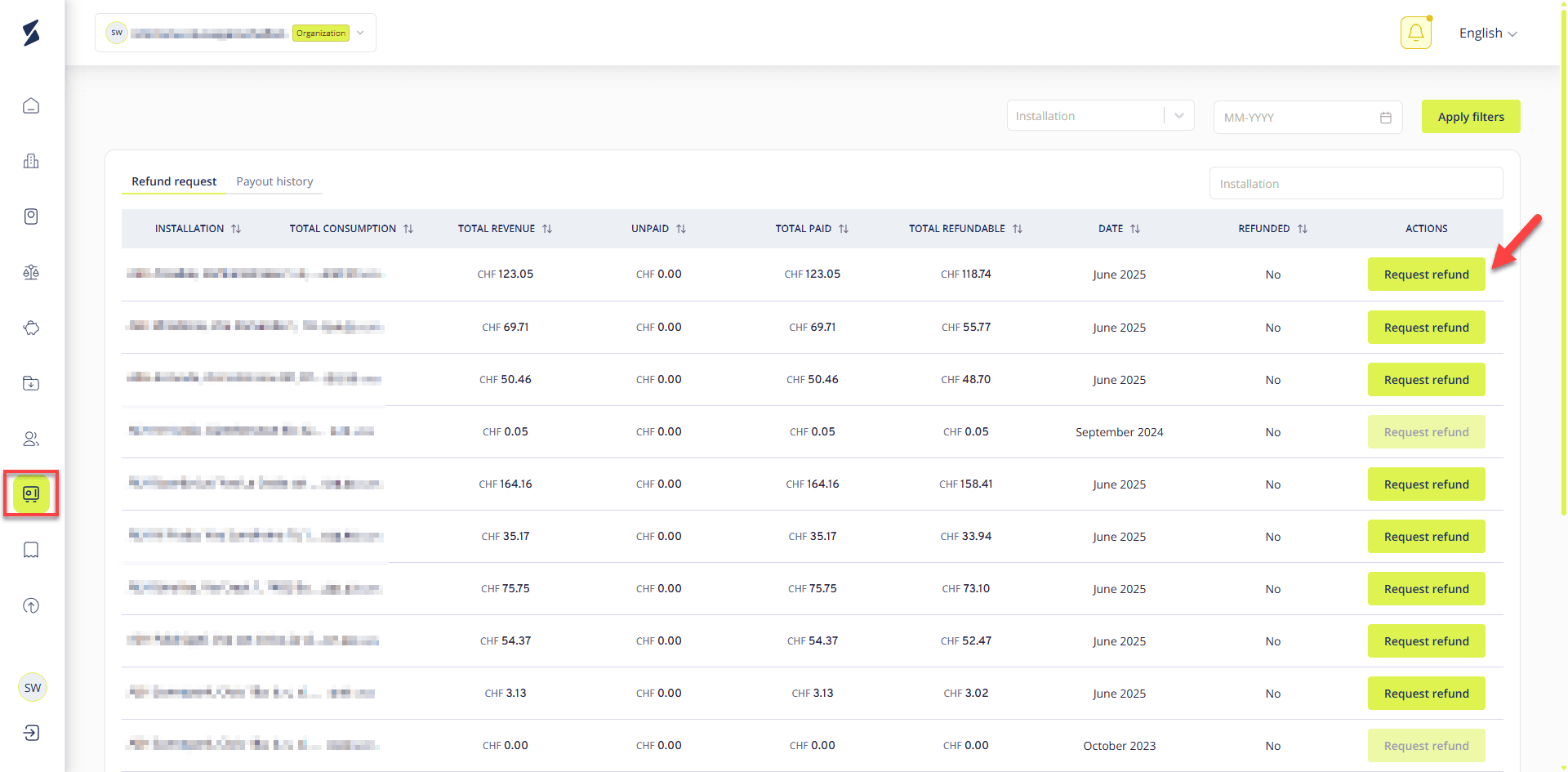Sort by Installation column arrows
This screenshot has width=1568, height=772.
pyautogui.click(x=236, y=229)
